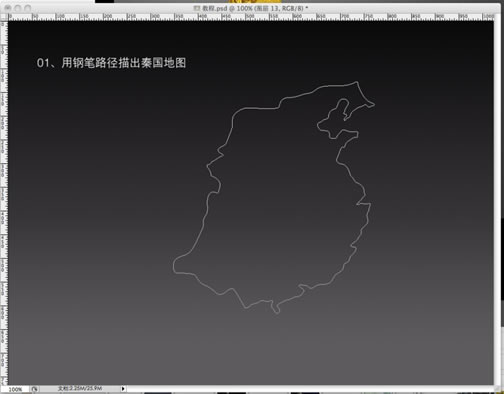Click the 100% zoom level field
This screenshot has width=504, height=394.
pyautogui.click(x=15, y=389)
